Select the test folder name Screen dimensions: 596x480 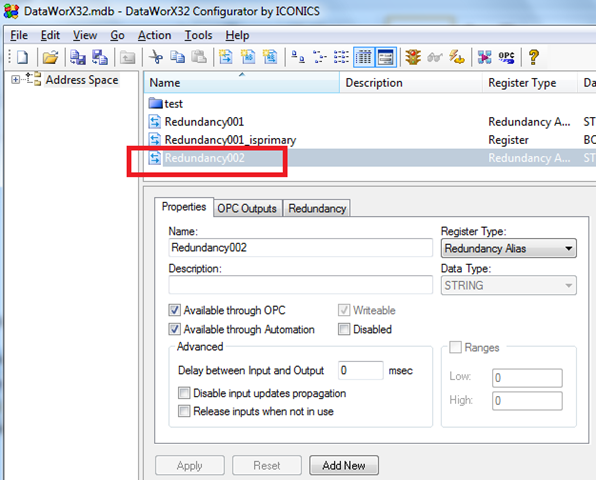click(x=174, y=104)
